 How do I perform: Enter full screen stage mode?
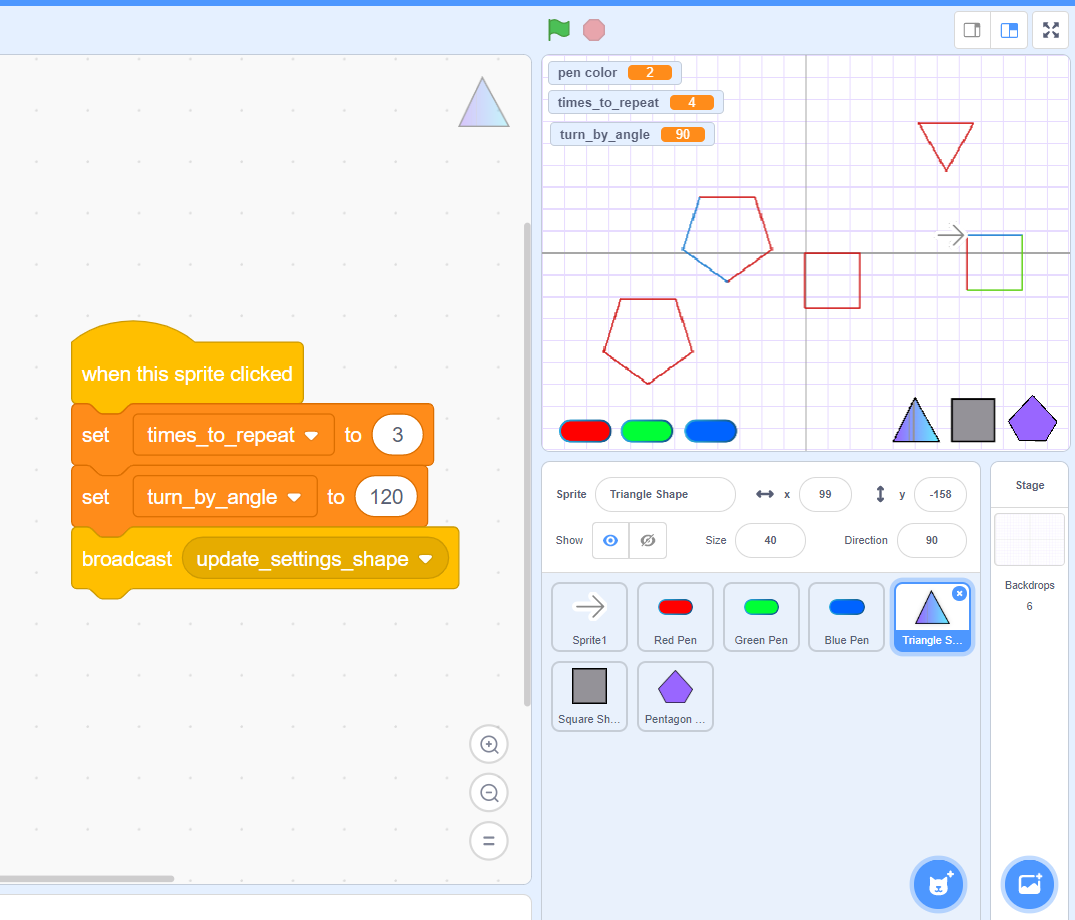click(x=1050, y=29)
